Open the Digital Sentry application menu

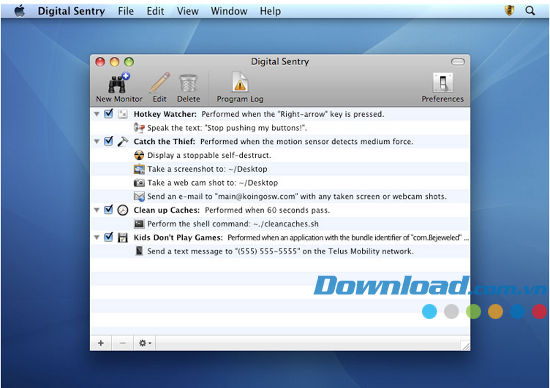click(x=71, y=11)
